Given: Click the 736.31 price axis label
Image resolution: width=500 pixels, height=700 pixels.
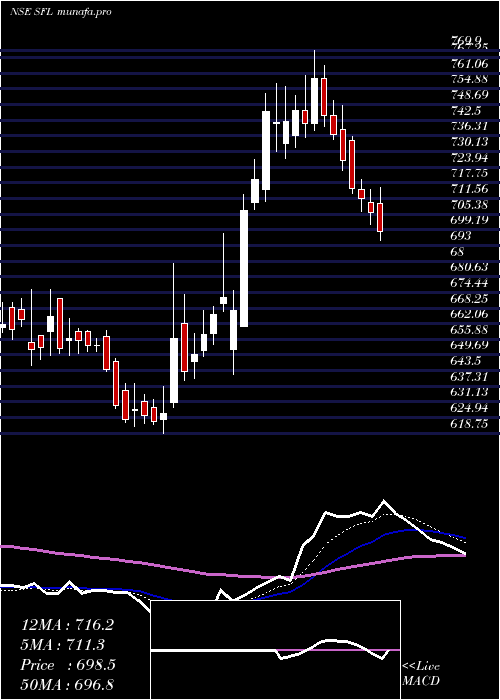Looking at the screenshot, I should pos(469,126).
